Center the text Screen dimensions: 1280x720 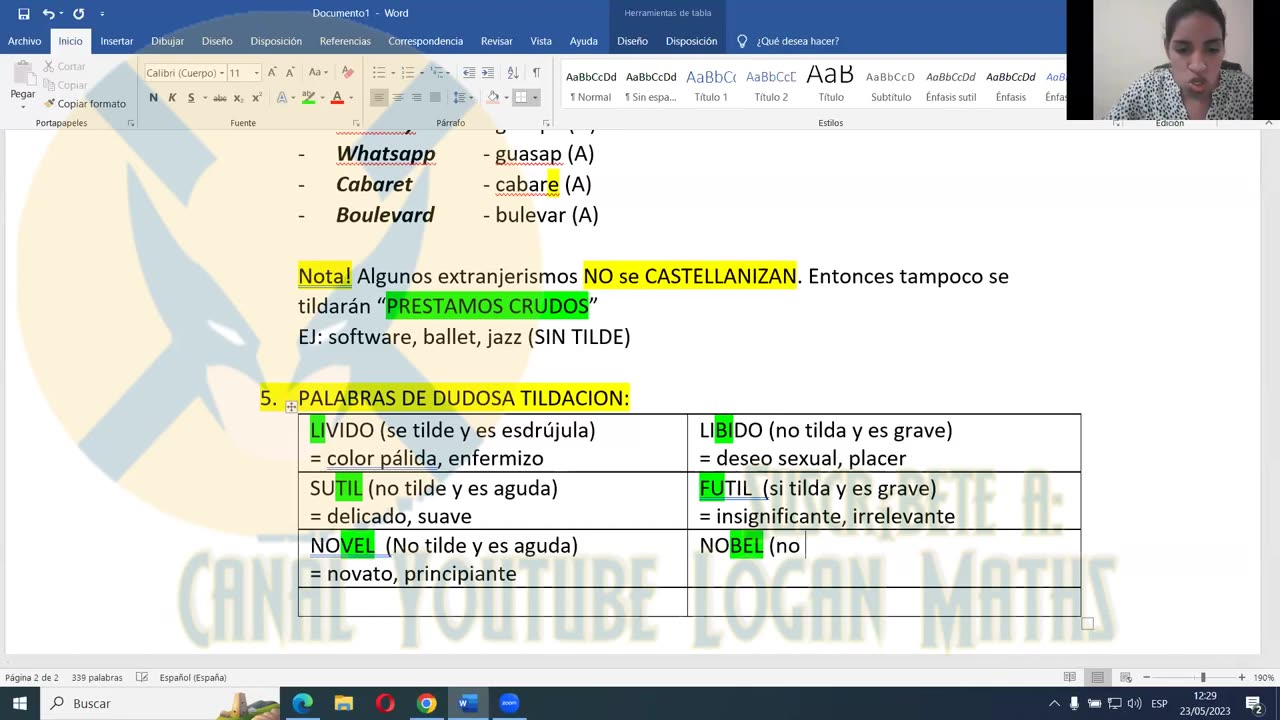[x=398, y=97]
